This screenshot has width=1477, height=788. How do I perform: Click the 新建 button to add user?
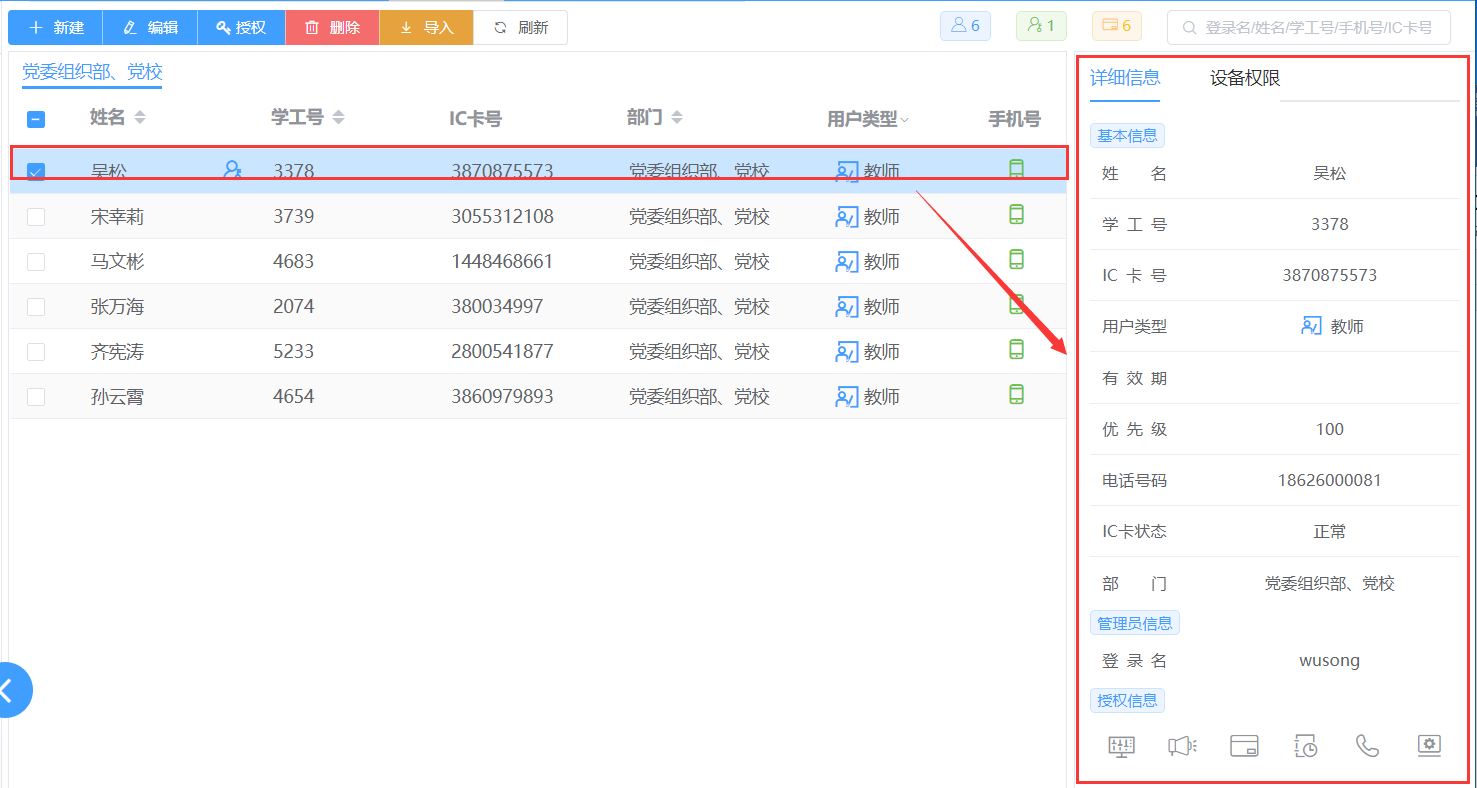click(x=56, y=28)
